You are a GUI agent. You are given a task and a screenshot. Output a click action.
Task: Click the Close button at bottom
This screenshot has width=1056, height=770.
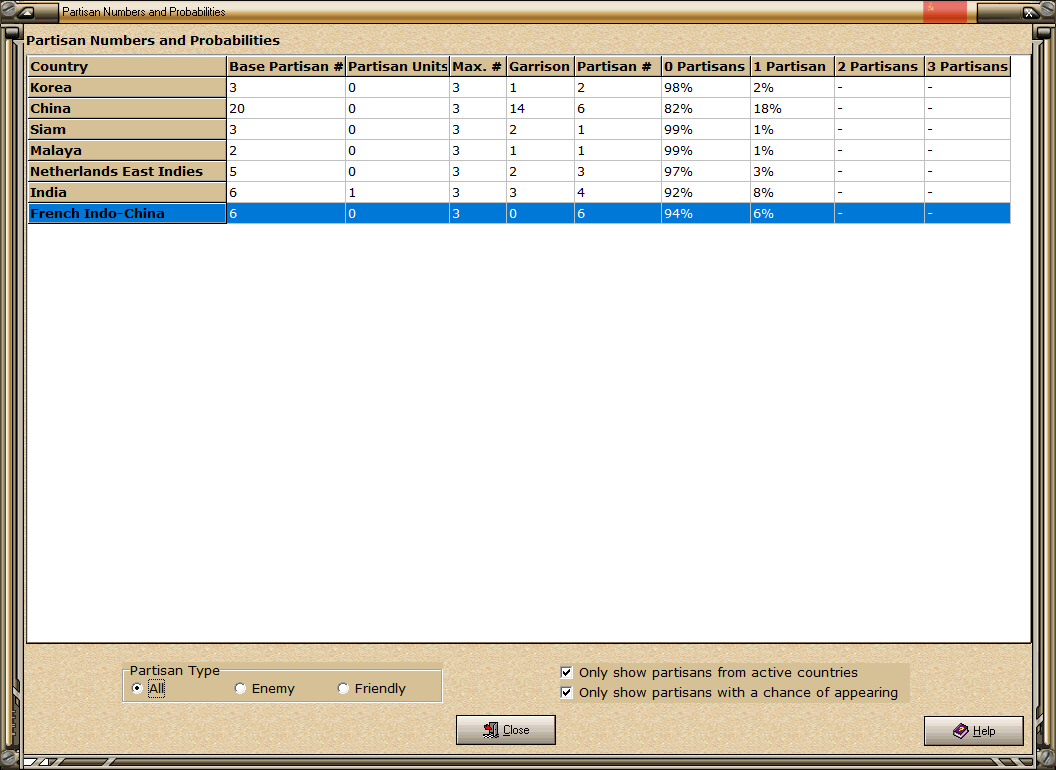pos(506,730)
